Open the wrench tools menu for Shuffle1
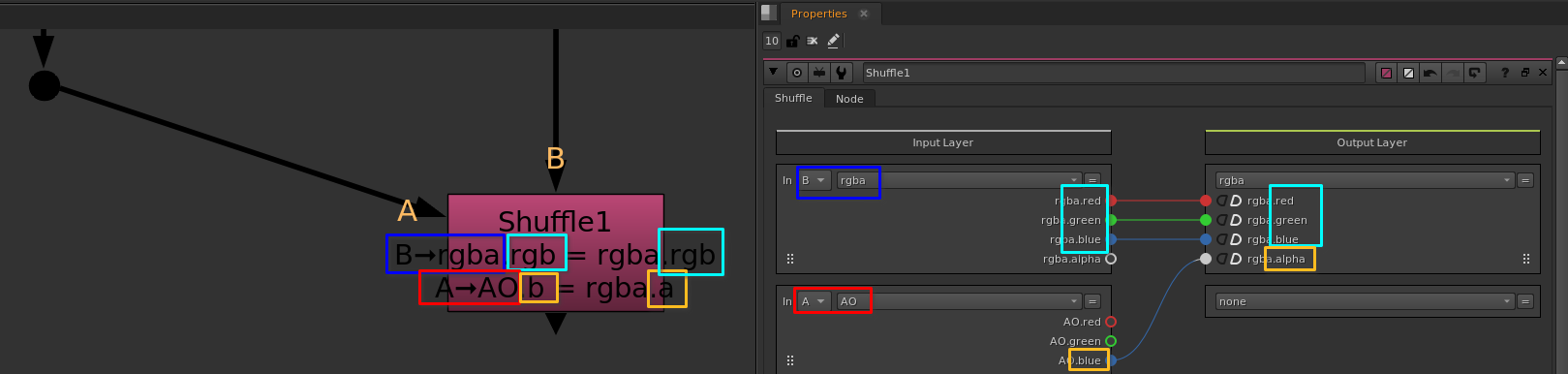The image size is (1568, 374). 842,73
